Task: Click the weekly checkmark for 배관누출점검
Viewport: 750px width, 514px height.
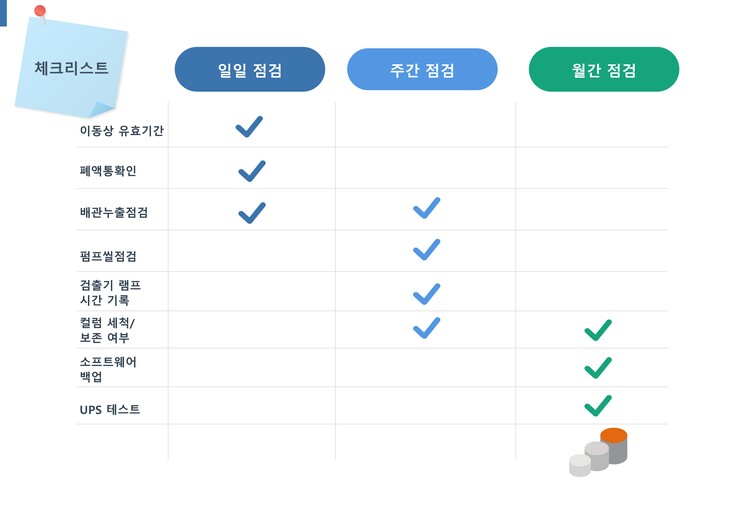Action: point(427,208)
